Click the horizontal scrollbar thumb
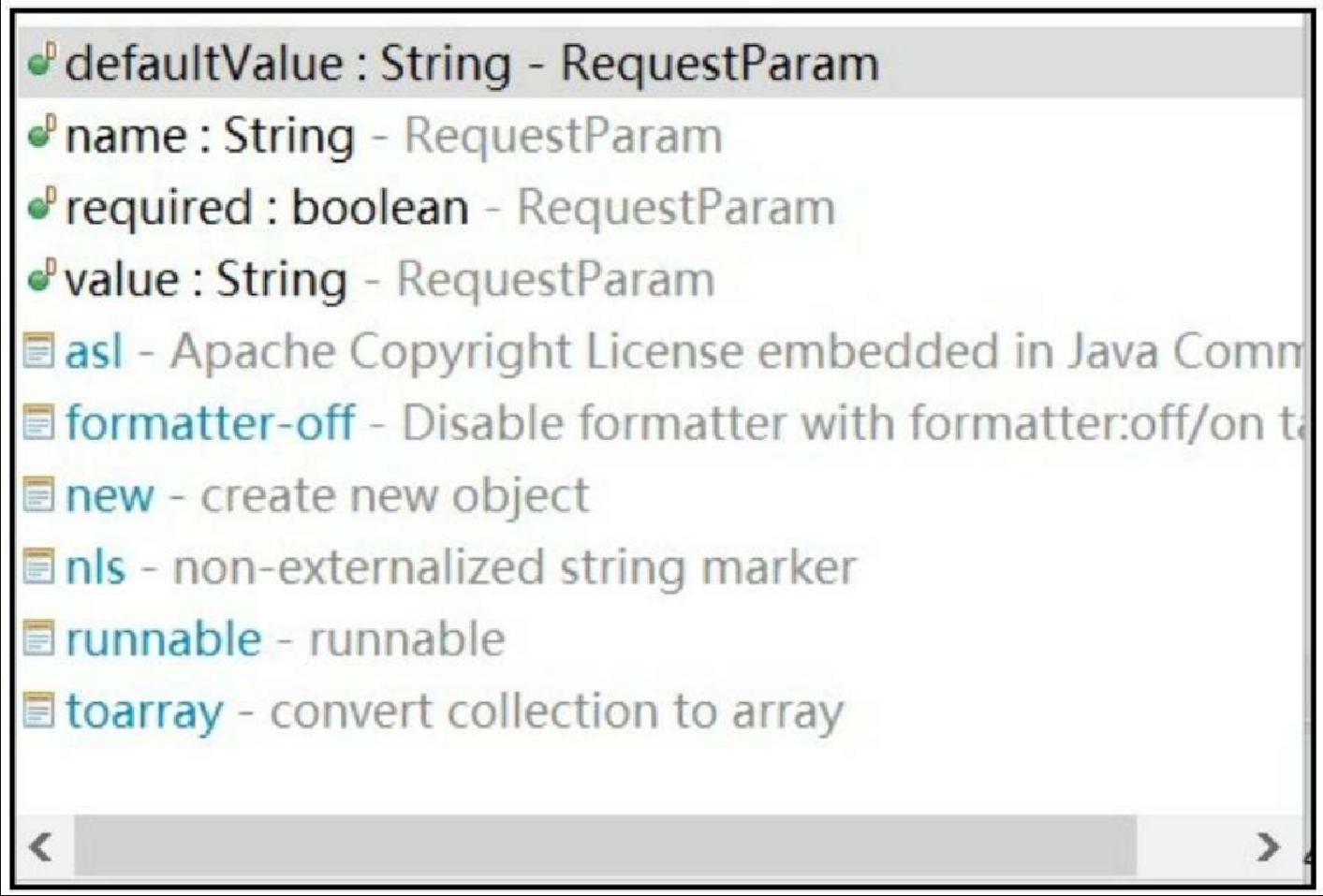1323x896 pixels. [x=606, y=846]
